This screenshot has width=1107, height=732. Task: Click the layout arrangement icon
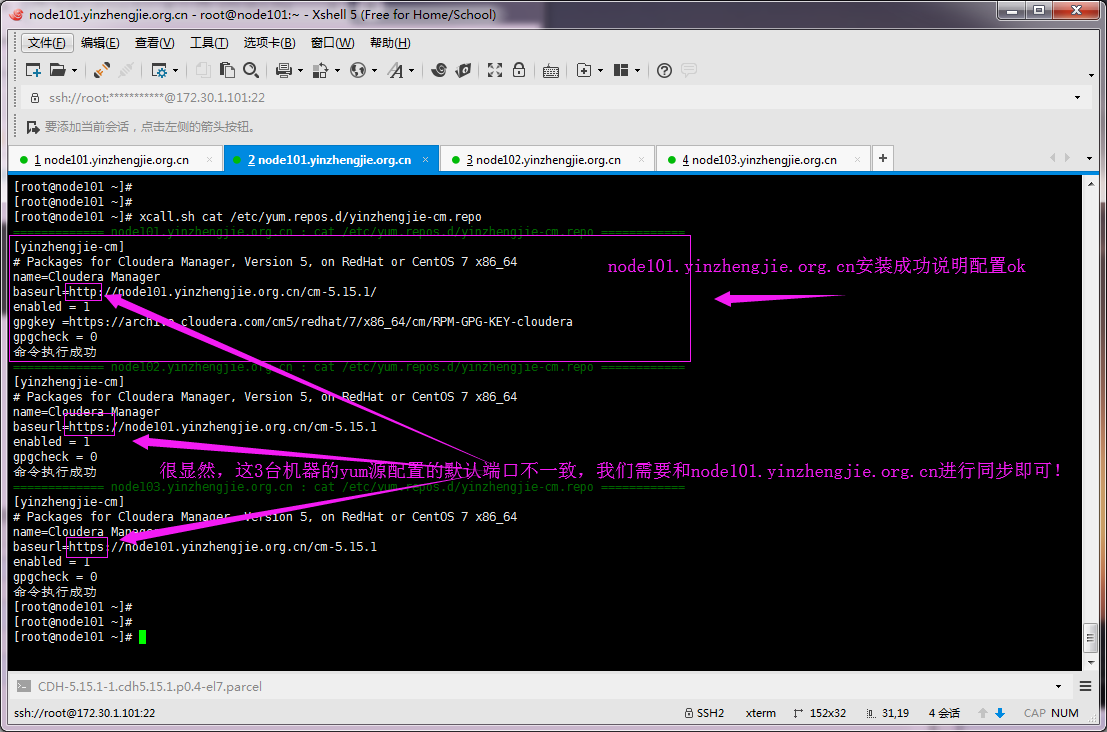coord(621,70)
